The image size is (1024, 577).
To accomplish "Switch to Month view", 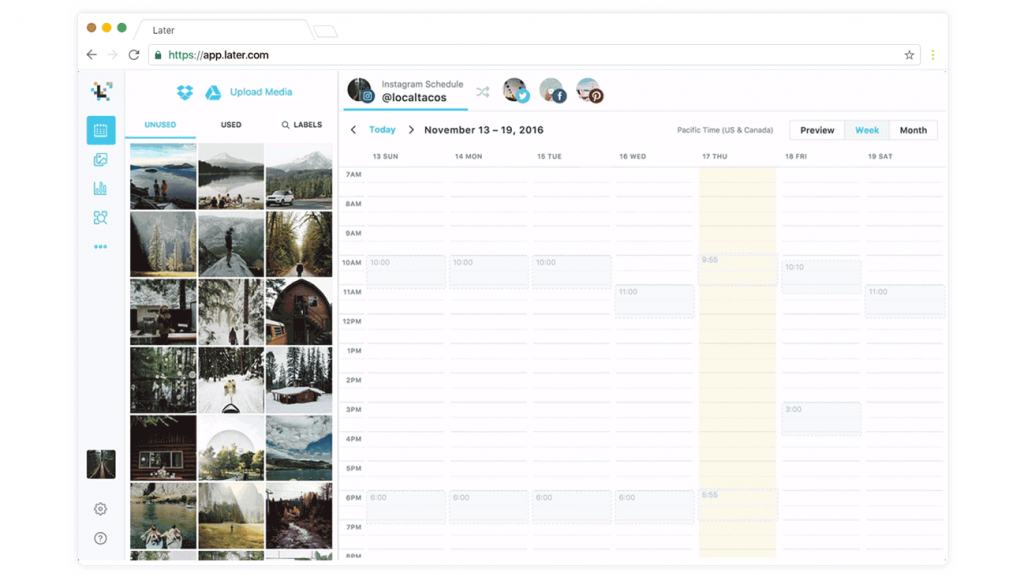I will pyautogui.click(x=913, y=131).
